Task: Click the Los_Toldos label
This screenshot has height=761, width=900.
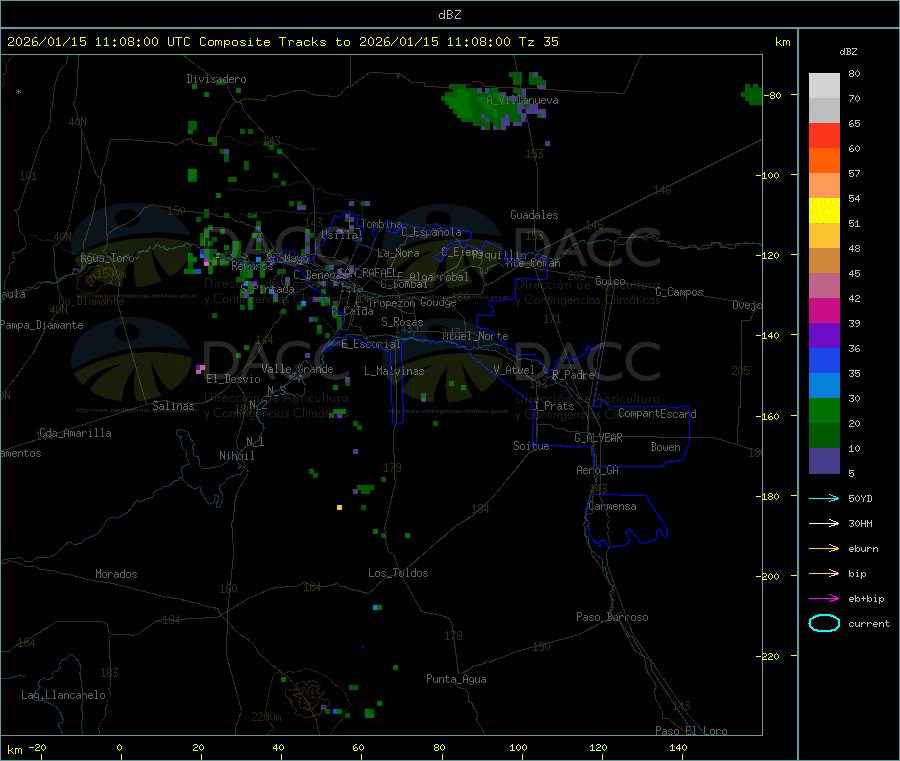Action: (398, 573)
